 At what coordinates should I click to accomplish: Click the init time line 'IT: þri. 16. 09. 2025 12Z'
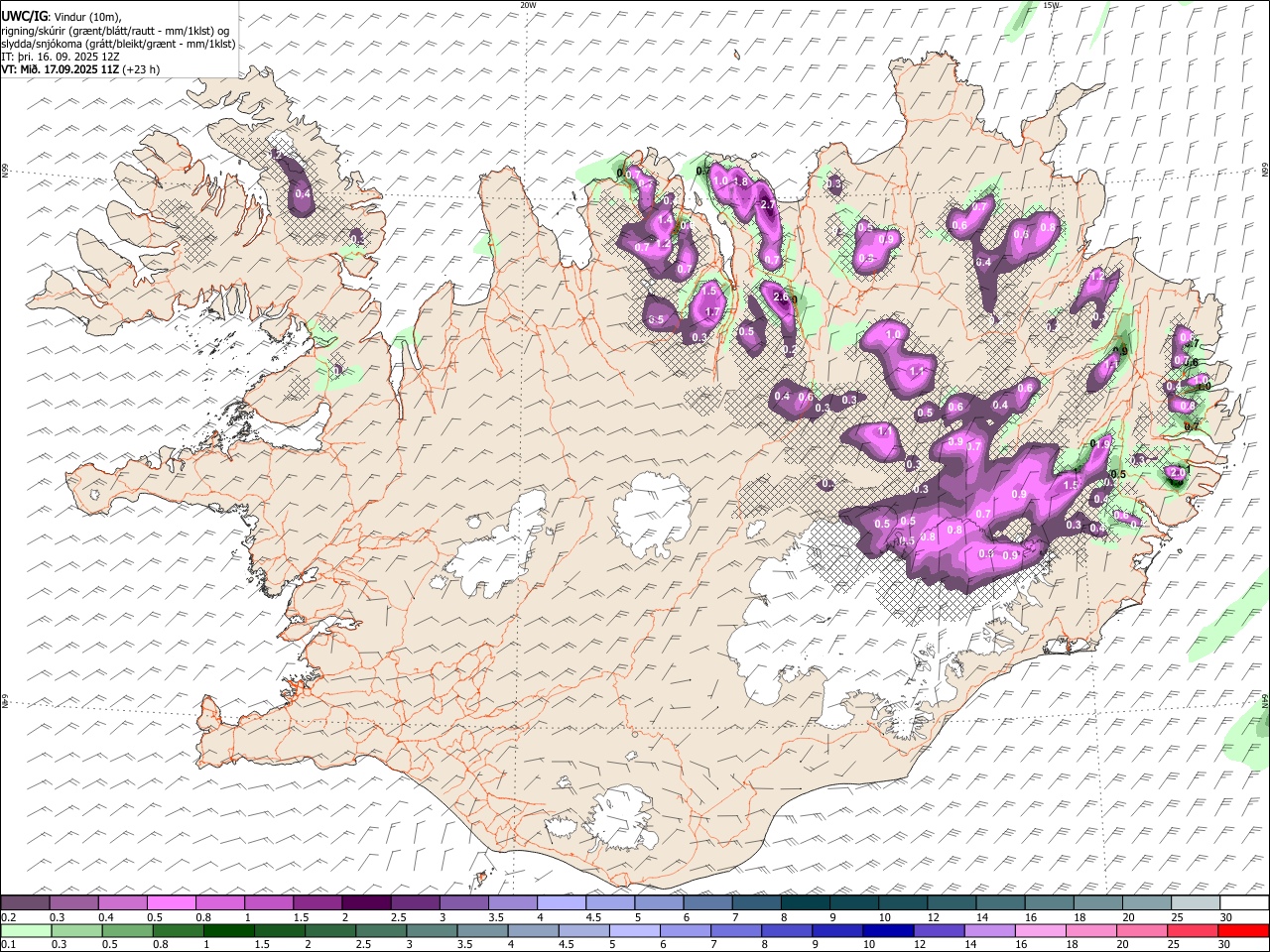(x=61, y=57)
